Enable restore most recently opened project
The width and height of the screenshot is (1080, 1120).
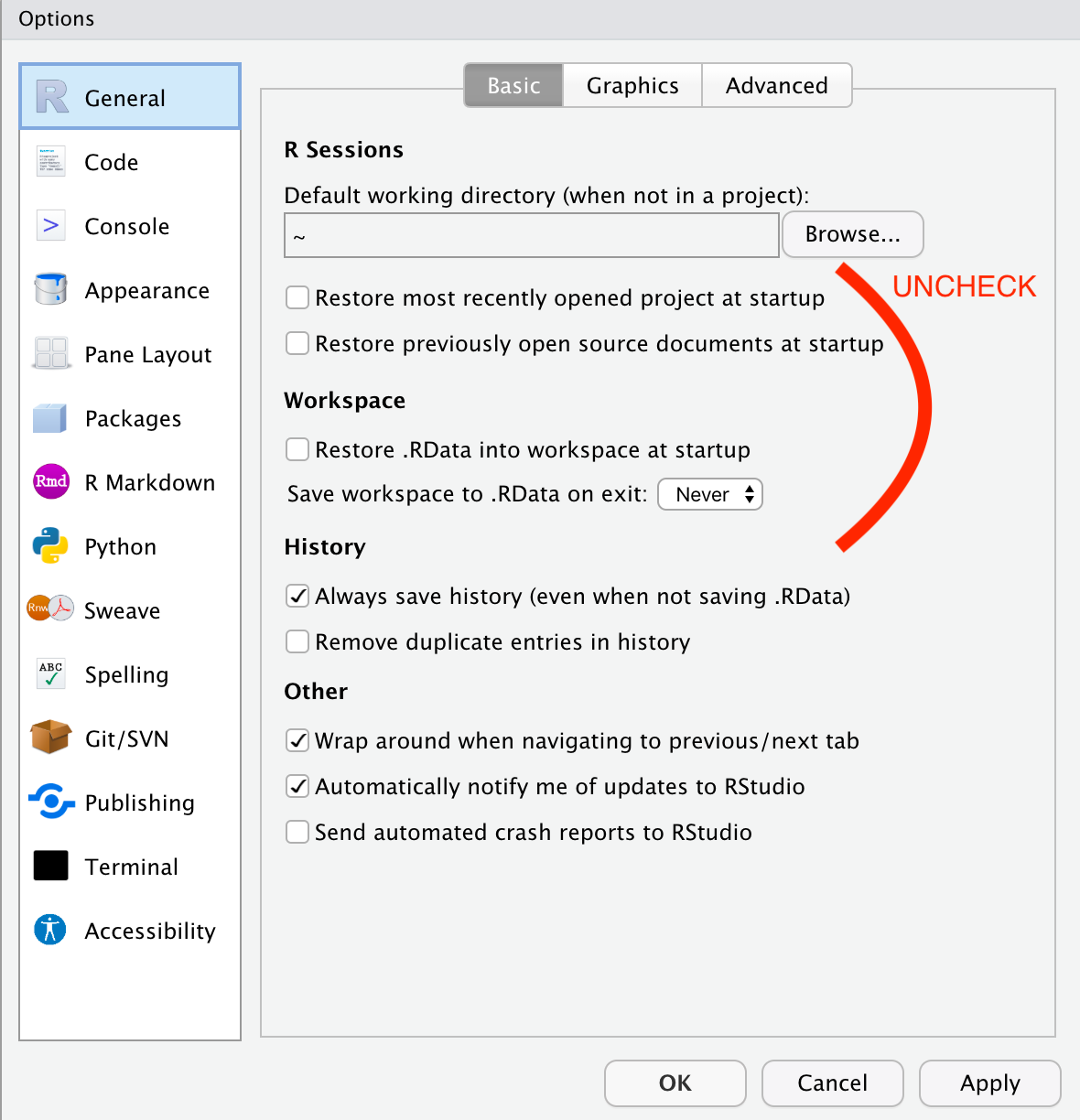click(x=297, y=297)
